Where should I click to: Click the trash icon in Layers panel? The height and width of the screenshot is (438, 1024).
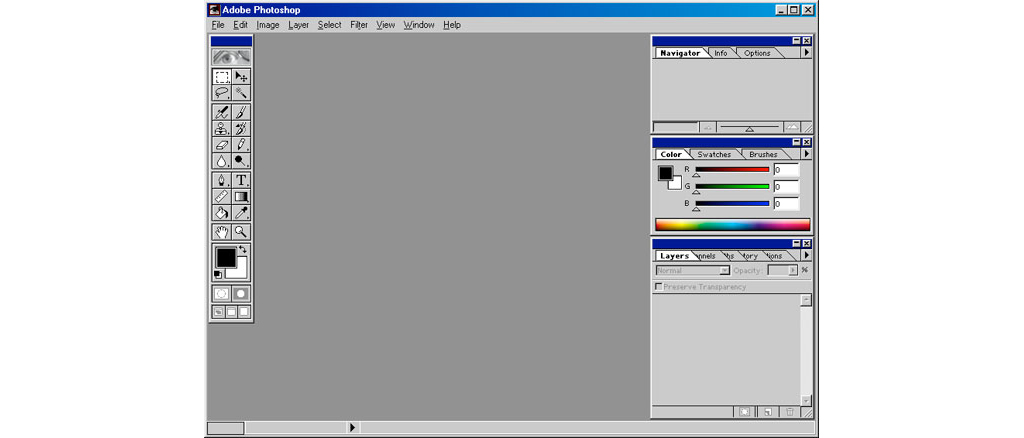click(x=790, y=412)
